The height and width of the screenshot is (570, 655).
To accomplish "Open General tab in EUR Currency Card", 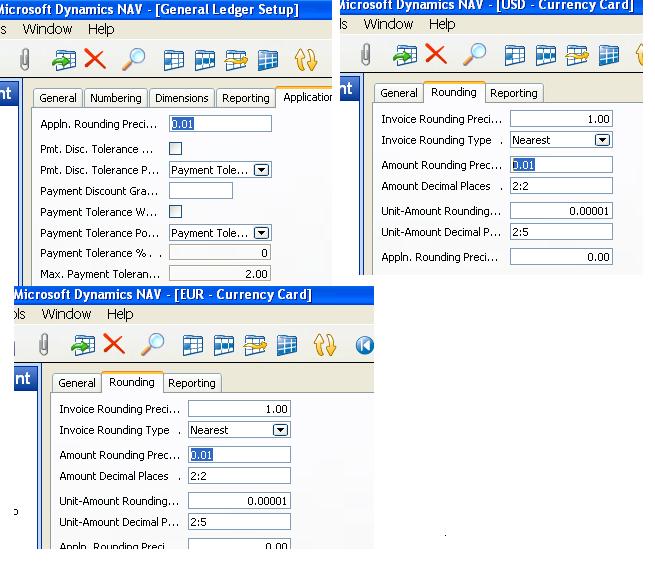I will click(77, 383).
